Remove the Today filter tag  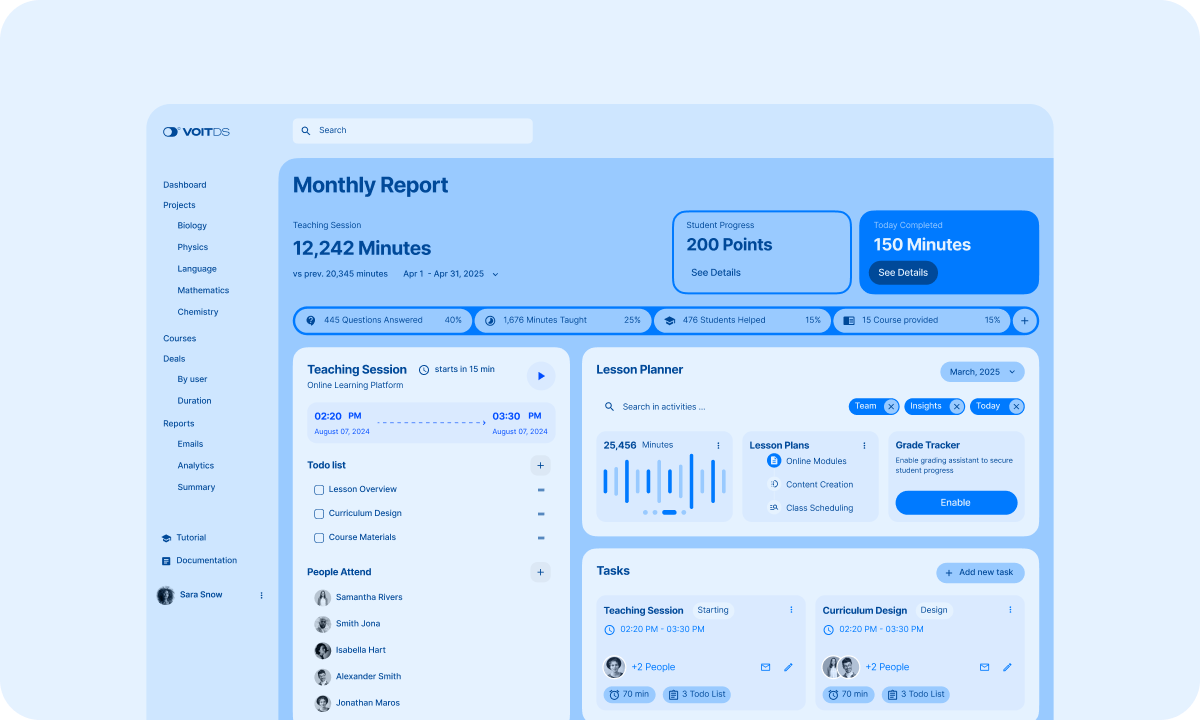click(x=1016, y=406)
